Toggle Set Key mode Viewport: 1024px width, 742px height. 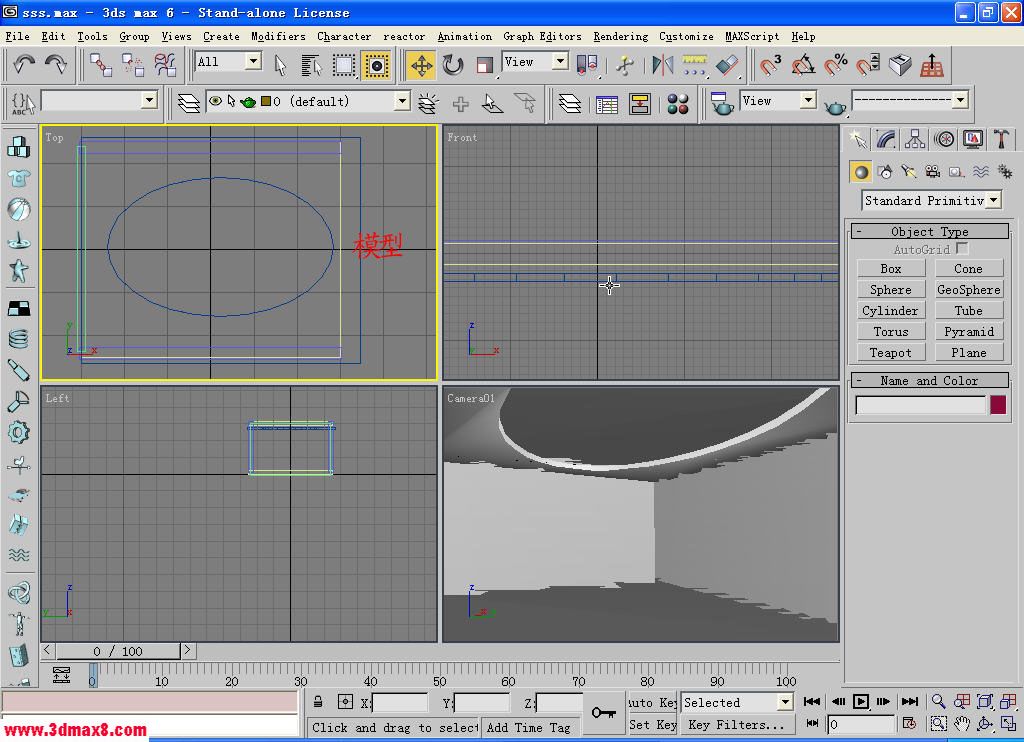pyautogui.click(x=653, y=725)
